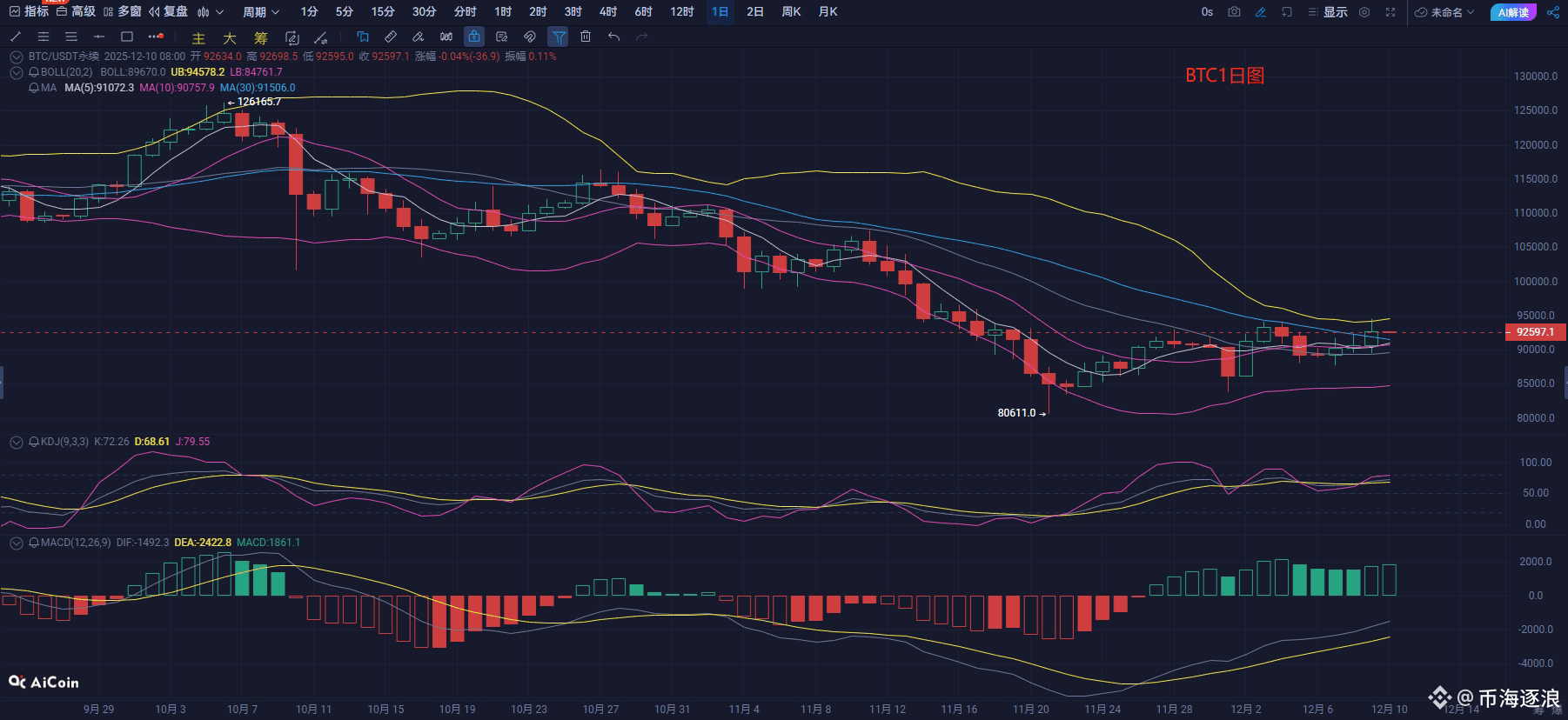The image size is (1568, 720).
Task: Click the MACD indicator alert bell
Action: 35,543
